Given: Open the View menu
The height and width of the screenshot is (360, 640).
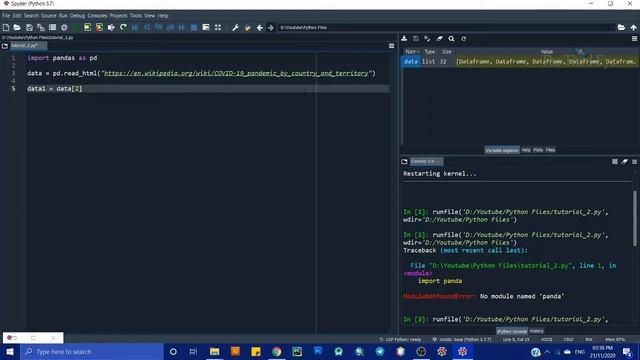Looking at the screenshot, I should (x=149, y=16).
